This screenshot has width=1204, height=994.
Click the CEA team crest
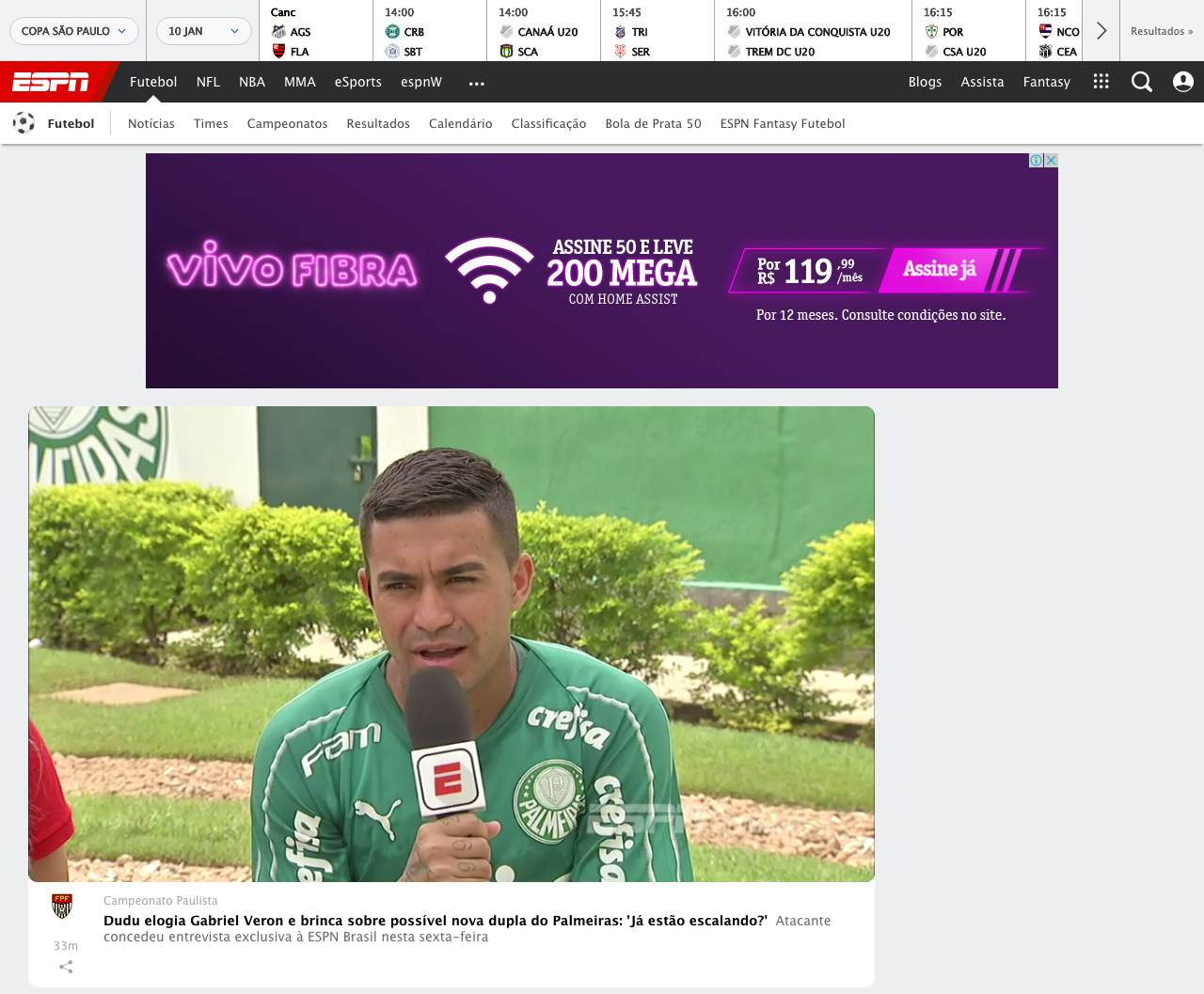(1045, 51)
